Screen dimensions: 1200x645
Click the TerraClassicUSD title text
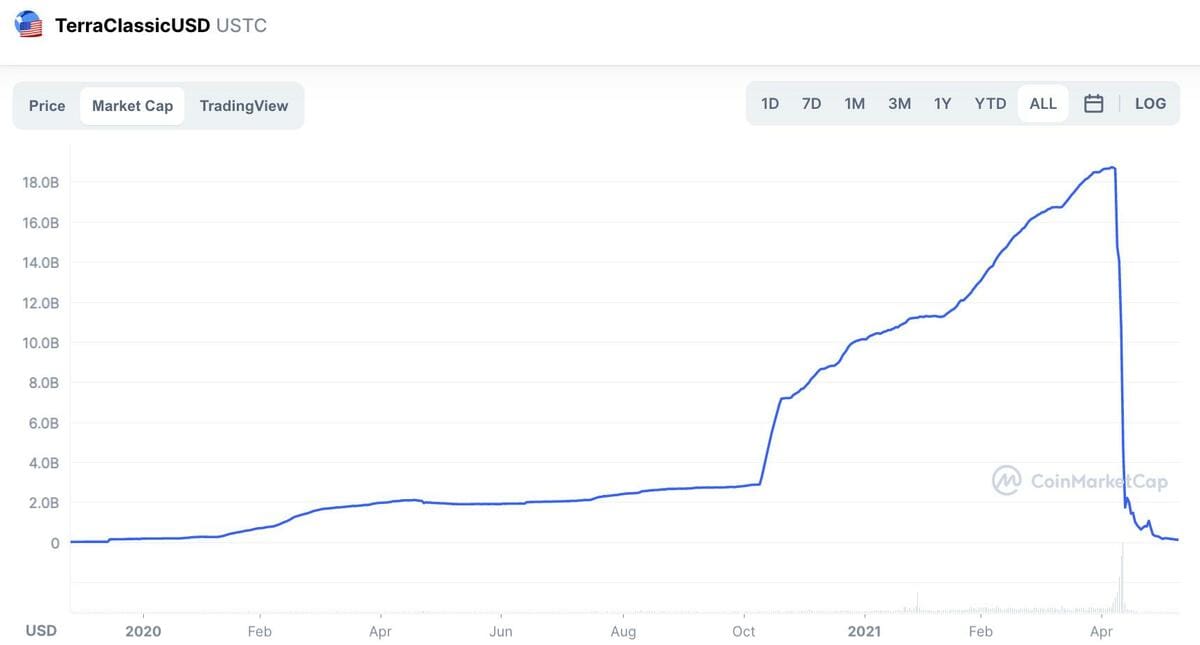pyautogui.click(x=132, y=25)
